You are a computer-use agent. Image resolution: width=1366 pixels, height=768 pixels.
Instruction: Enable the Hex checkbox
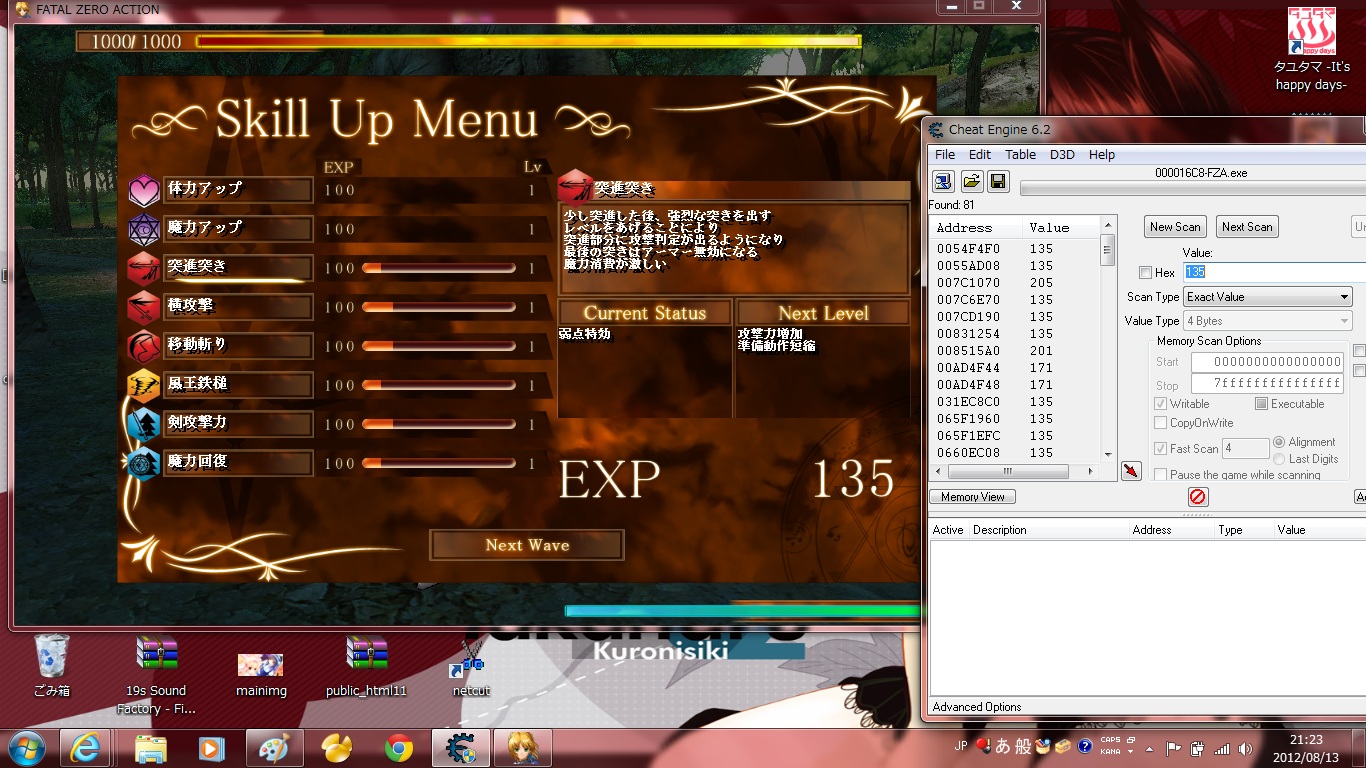tap(1145, 273)
